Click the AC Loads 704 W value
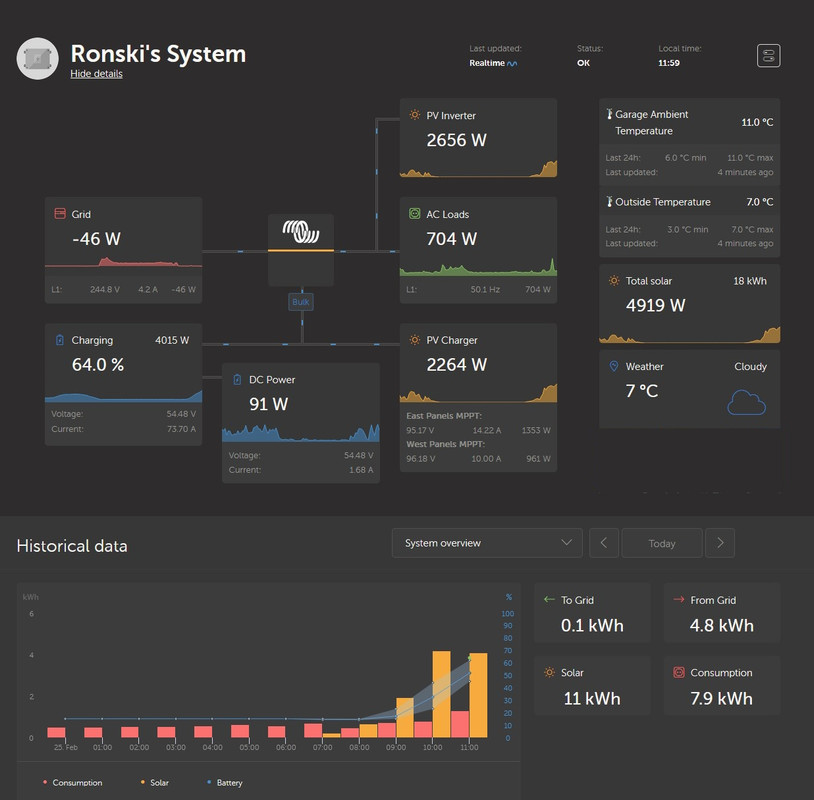The height and width of the screenshot is (800, 814). click(452, 239)
